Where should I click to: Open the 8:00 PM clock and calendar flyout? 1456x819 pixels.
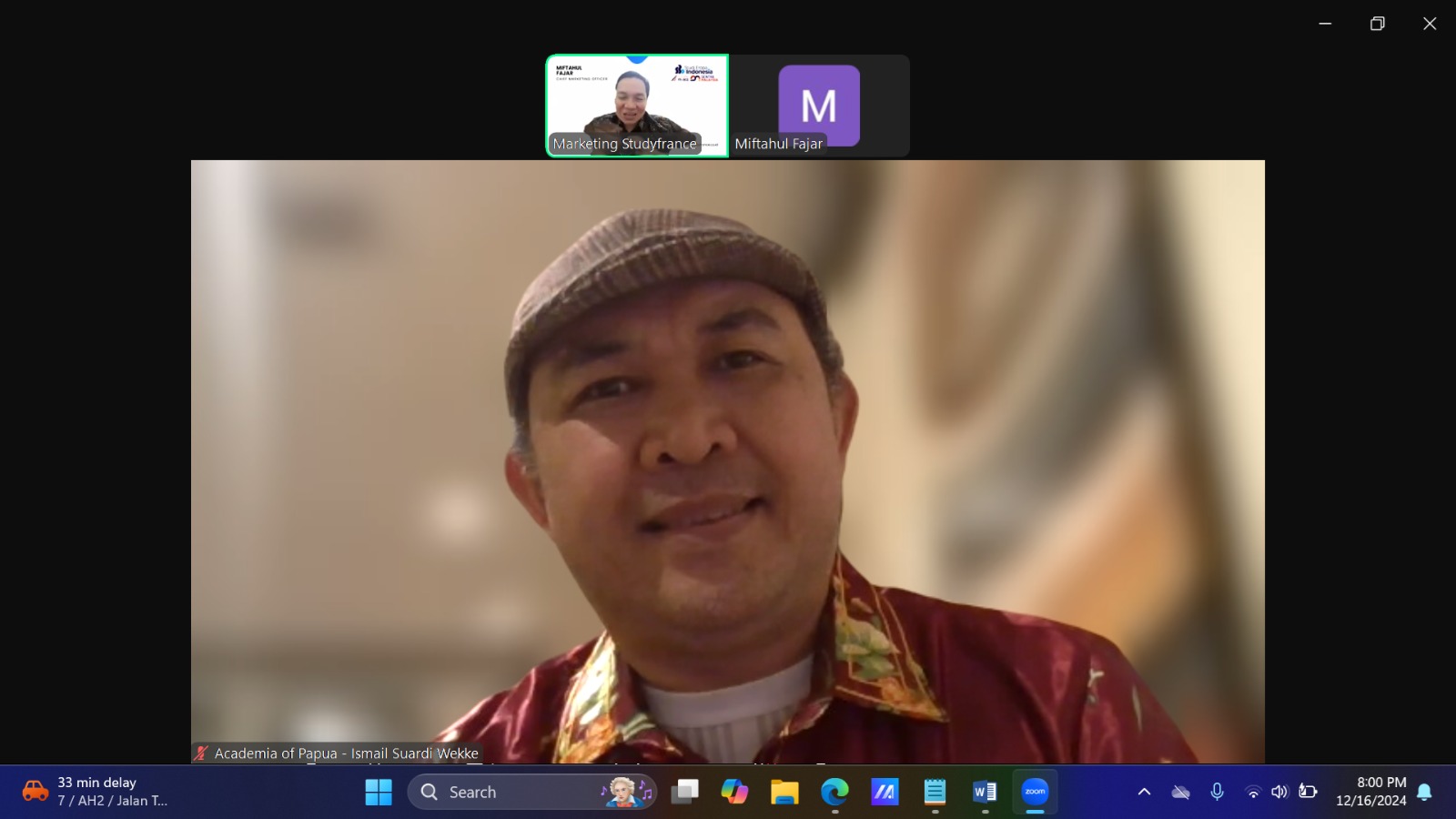point(1370,792)
